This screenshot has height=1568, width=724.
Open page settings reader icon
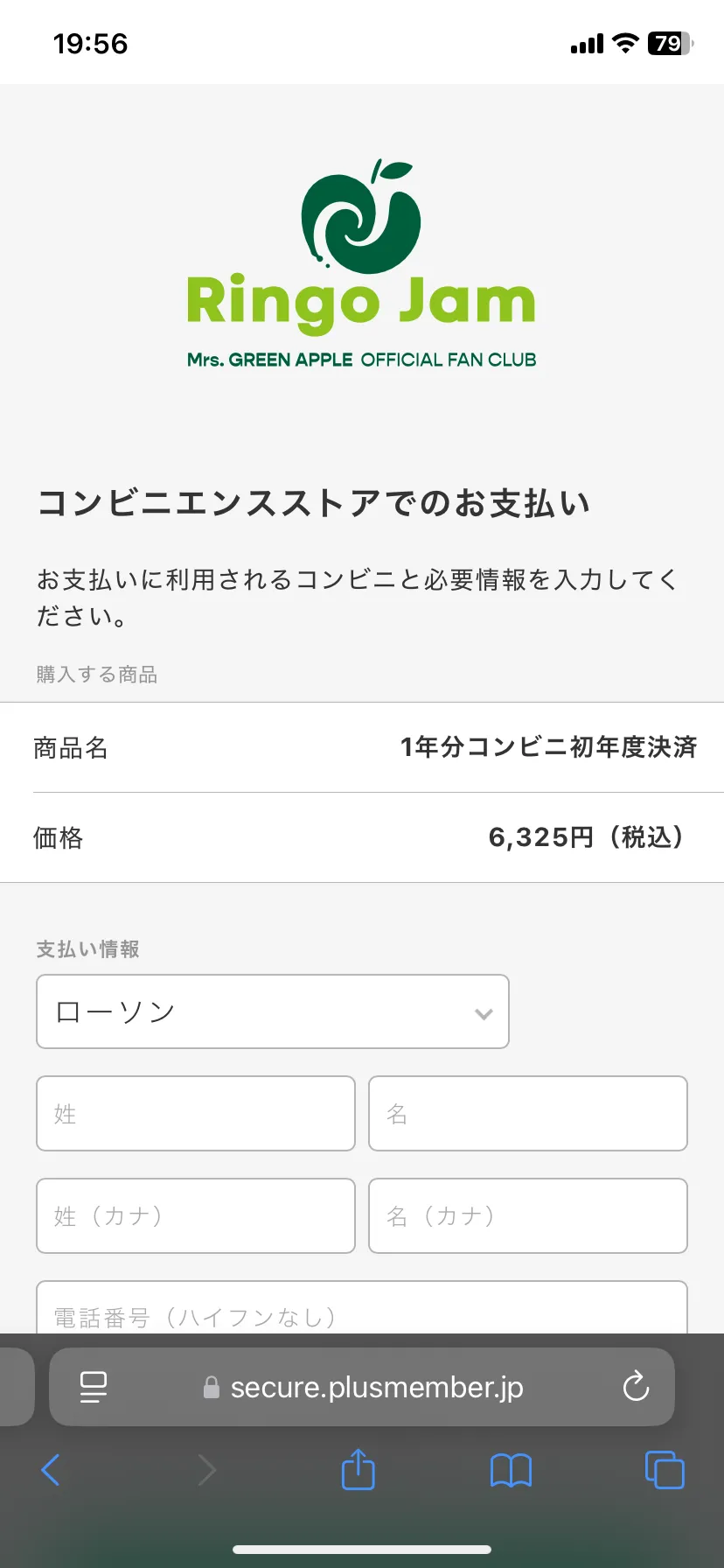click(93, 1387)
